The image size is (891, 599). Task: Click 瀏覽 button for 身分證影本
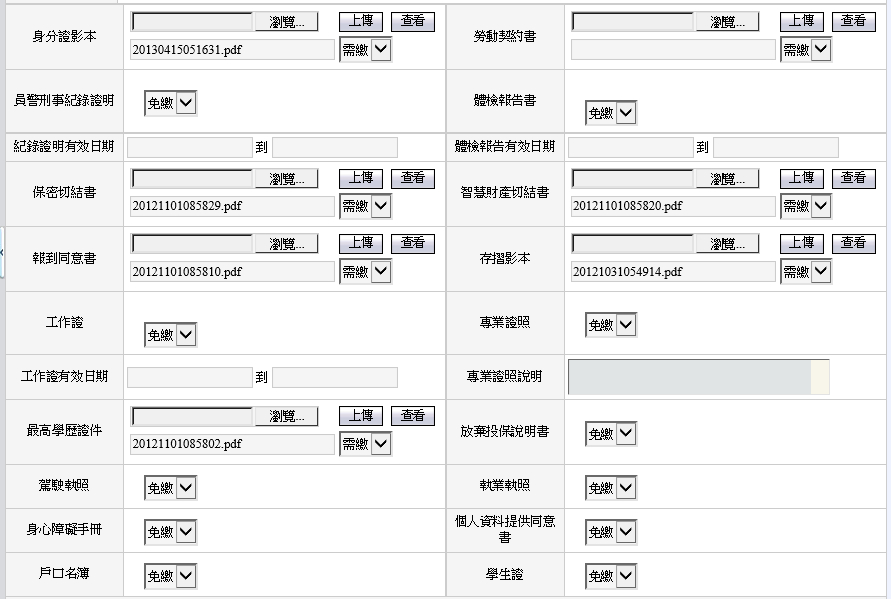tap(286, 22)
